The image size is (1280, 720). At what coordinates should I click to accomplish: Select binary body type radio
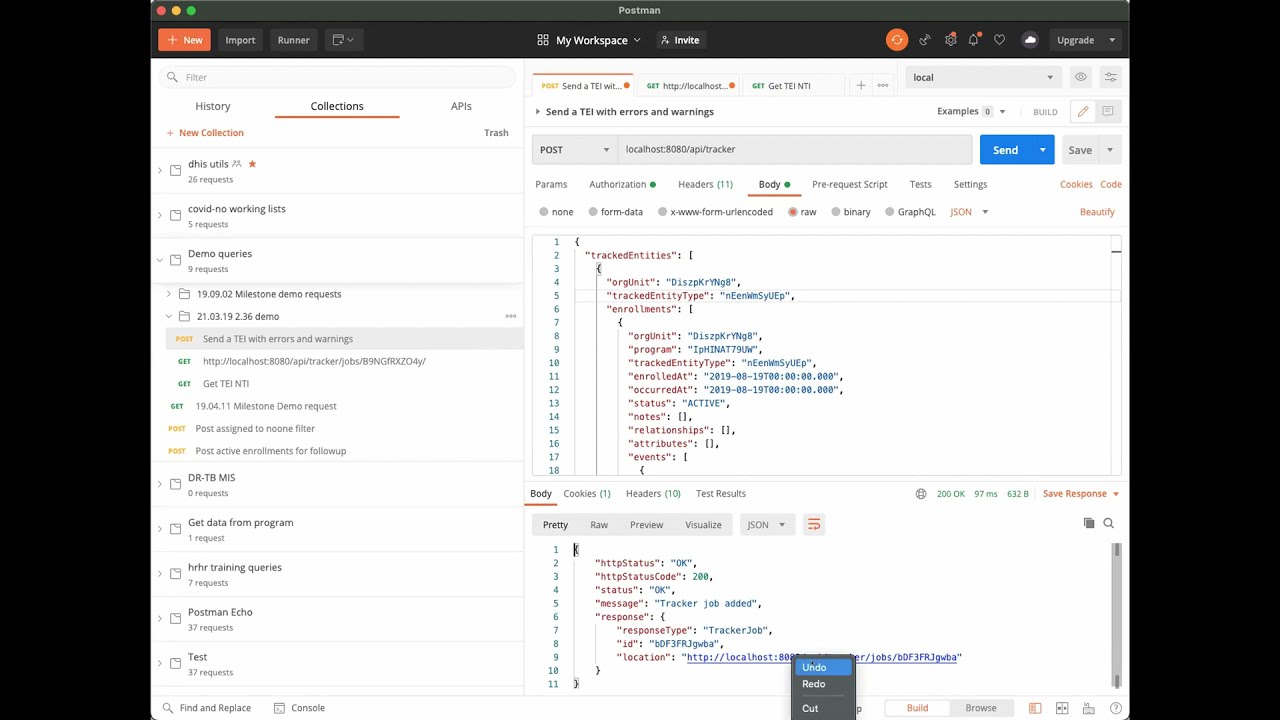pos(835,212)
